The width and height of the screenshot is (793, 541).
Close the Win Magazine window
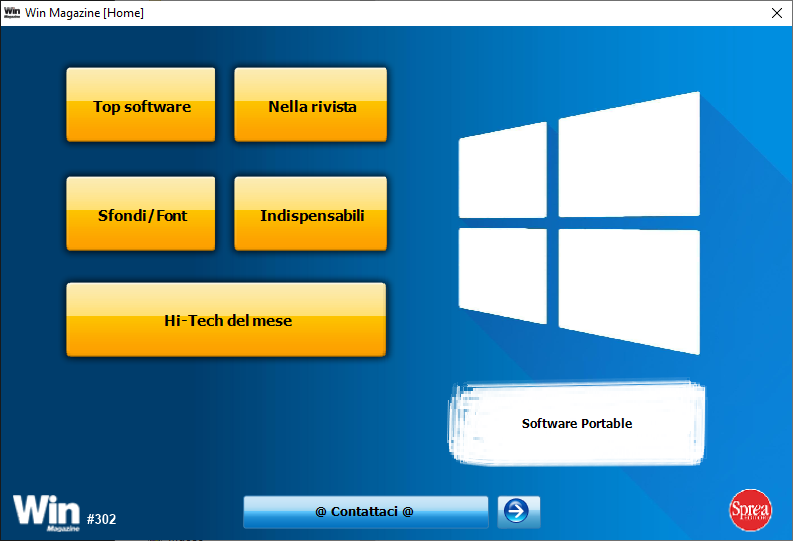click(777, 13)
